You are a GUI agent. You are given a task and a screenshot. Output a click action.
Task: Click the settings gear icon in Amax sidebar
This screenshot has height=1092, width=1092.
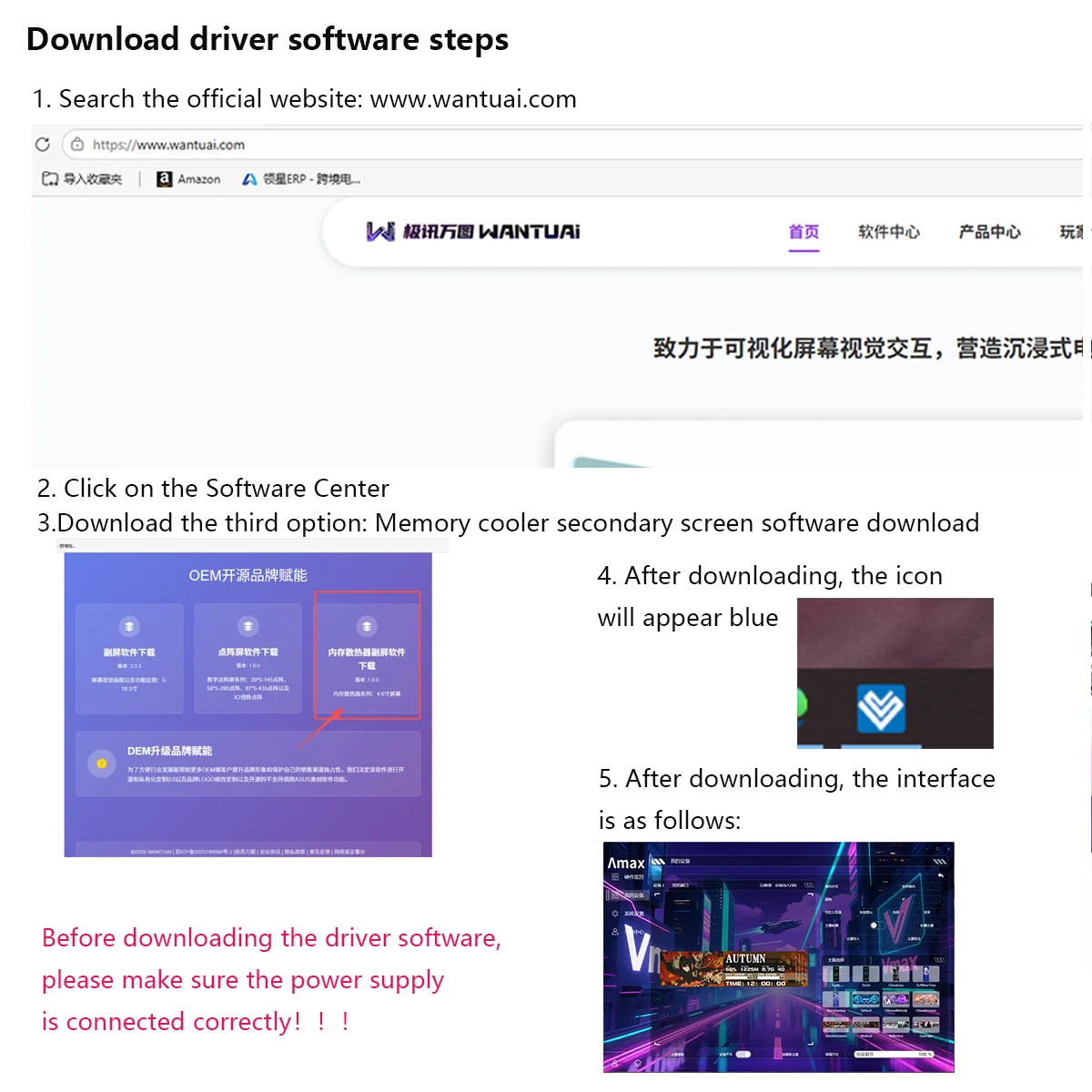pyautogui.click(x=615, y=914)
